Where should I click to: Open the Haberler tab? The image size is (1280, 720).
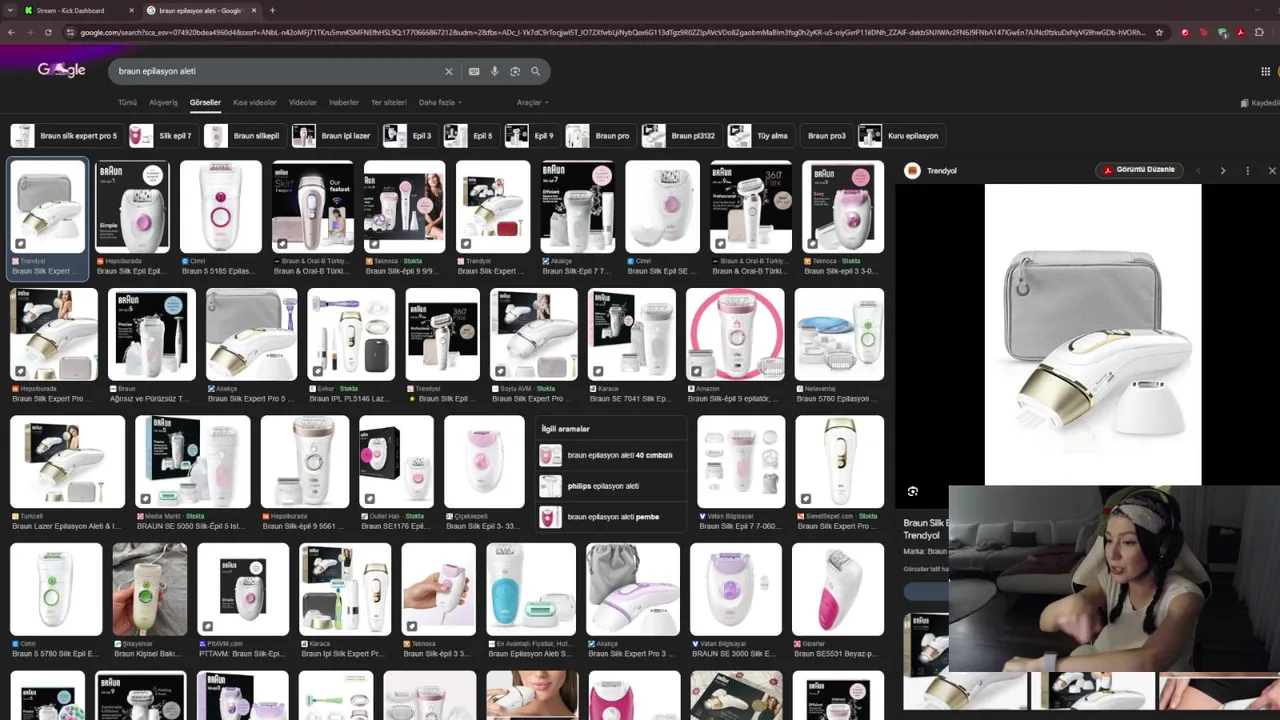[x=344, y=102]
